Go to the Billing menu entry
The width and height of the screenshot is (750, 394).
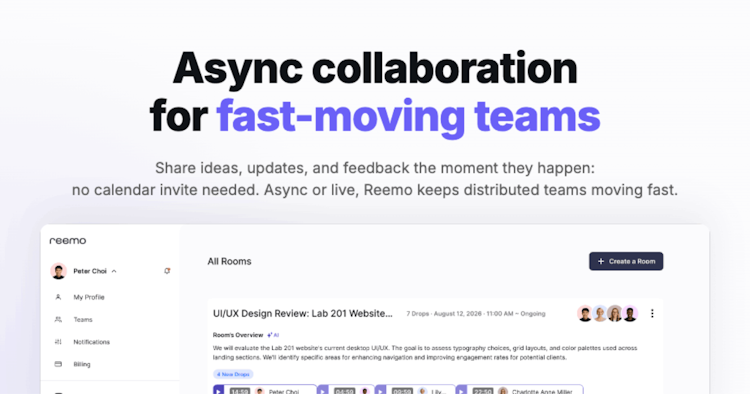82,364
